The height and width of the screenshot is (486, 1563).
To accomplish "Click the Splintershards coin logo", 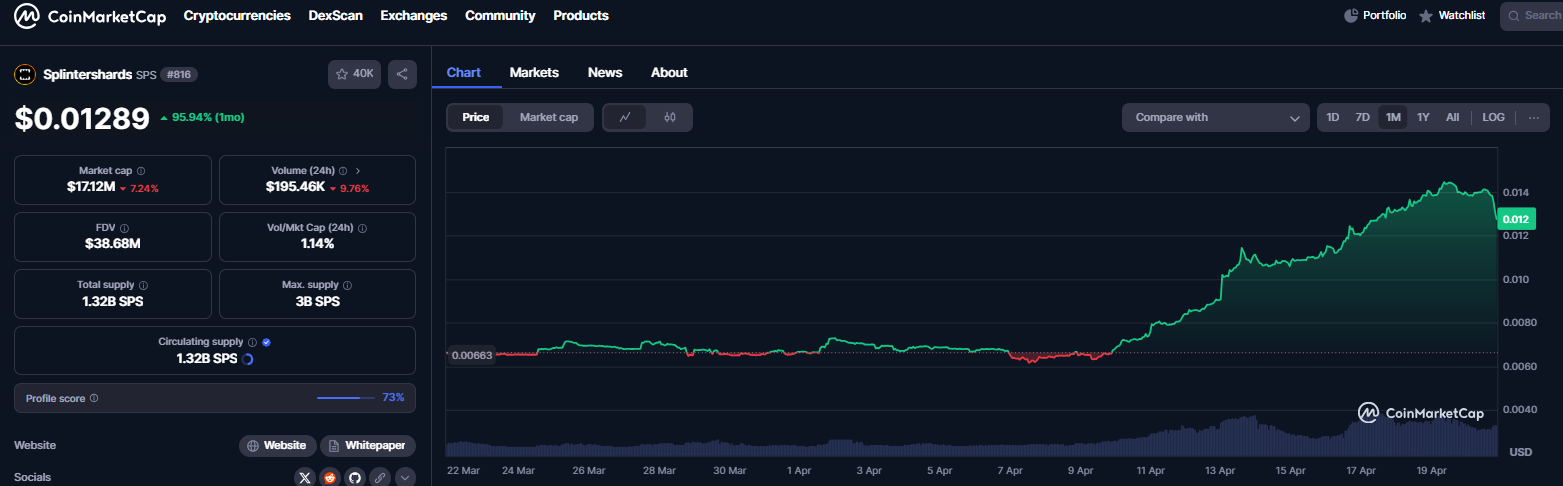I will [x=25, y=74].
